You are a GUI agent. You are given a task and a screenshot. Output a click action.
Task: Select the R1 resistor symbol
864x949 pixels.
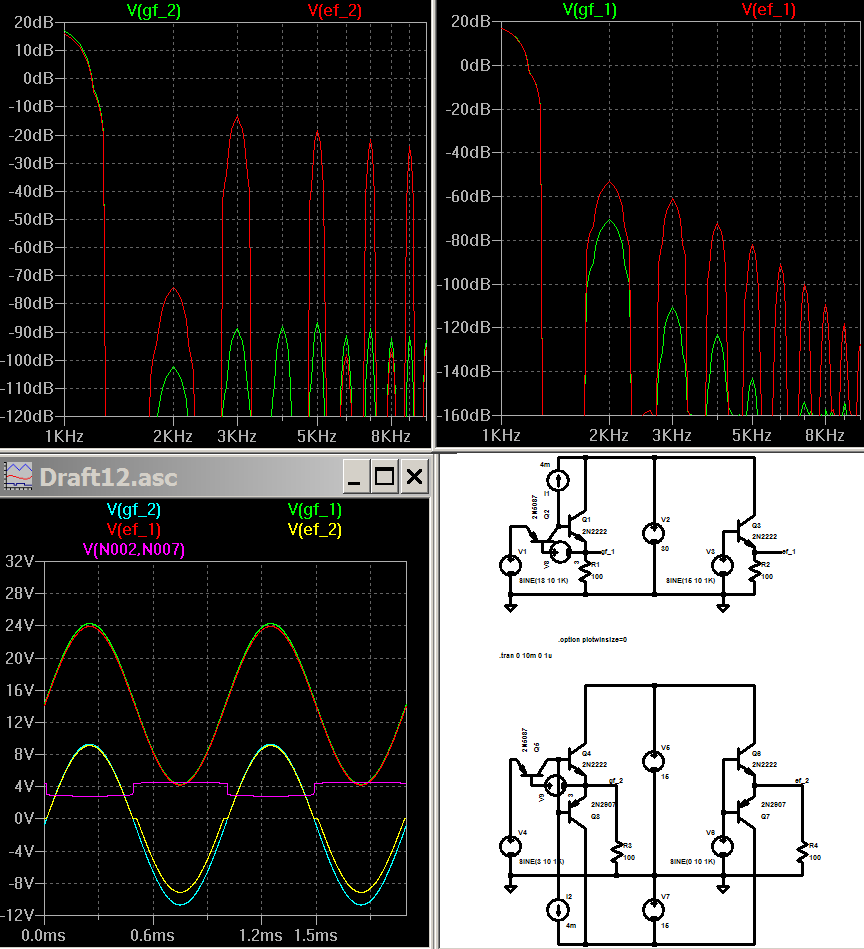tap(584, 571)
